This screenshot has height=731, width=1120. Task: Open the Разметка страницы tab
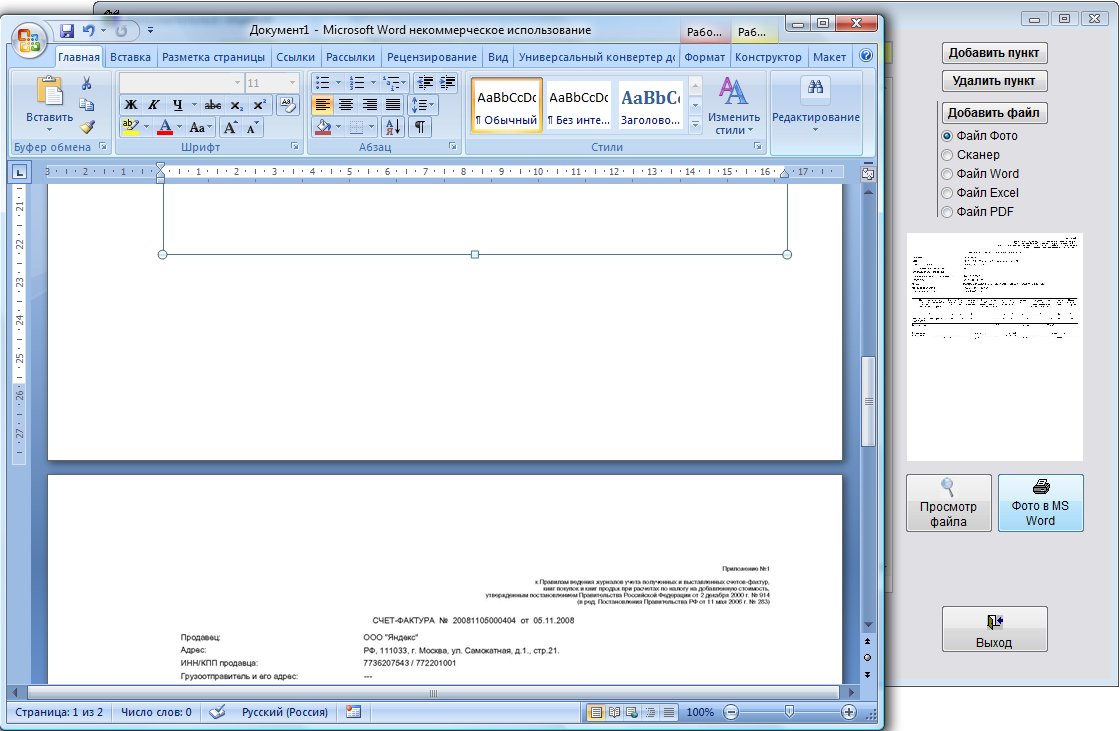click(x=213, y=58)
